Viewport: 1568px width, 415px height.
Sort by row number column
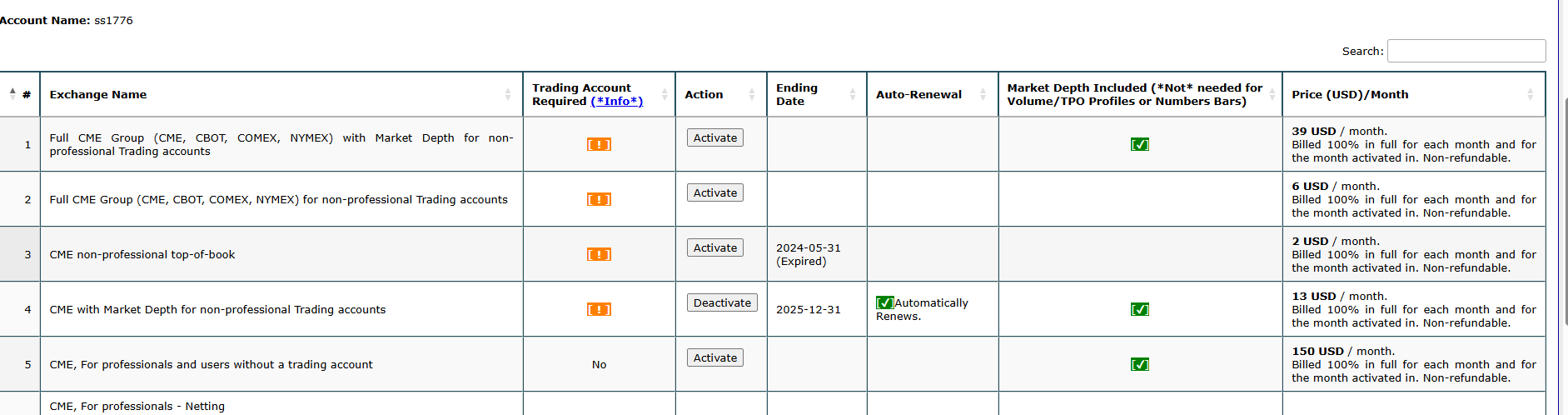tap(20, 94)
